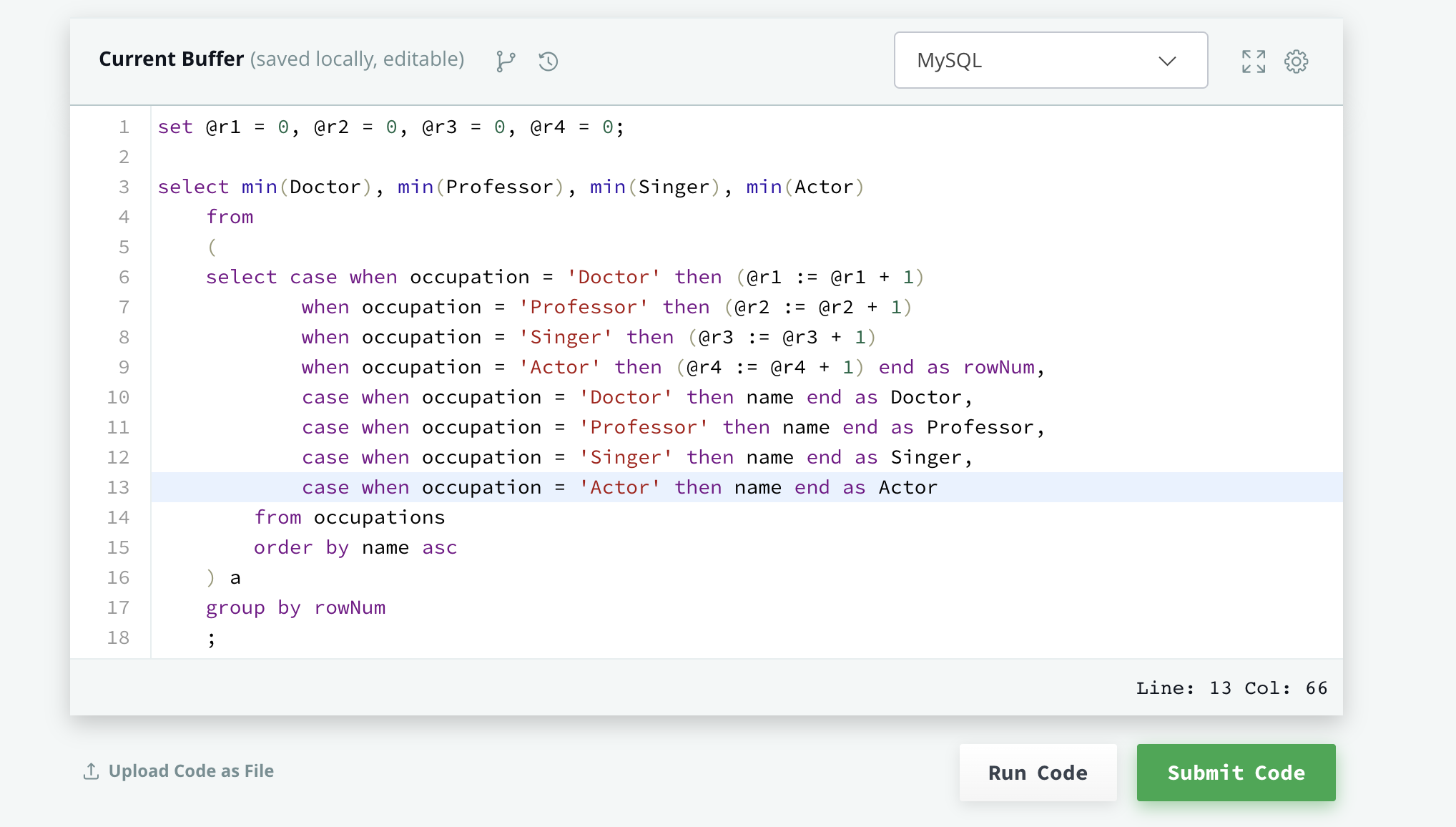Image resolution: width=1456 pixels, height=827 pixels.
Task: Click line number 18 in gutter
Action: (118, 637)
